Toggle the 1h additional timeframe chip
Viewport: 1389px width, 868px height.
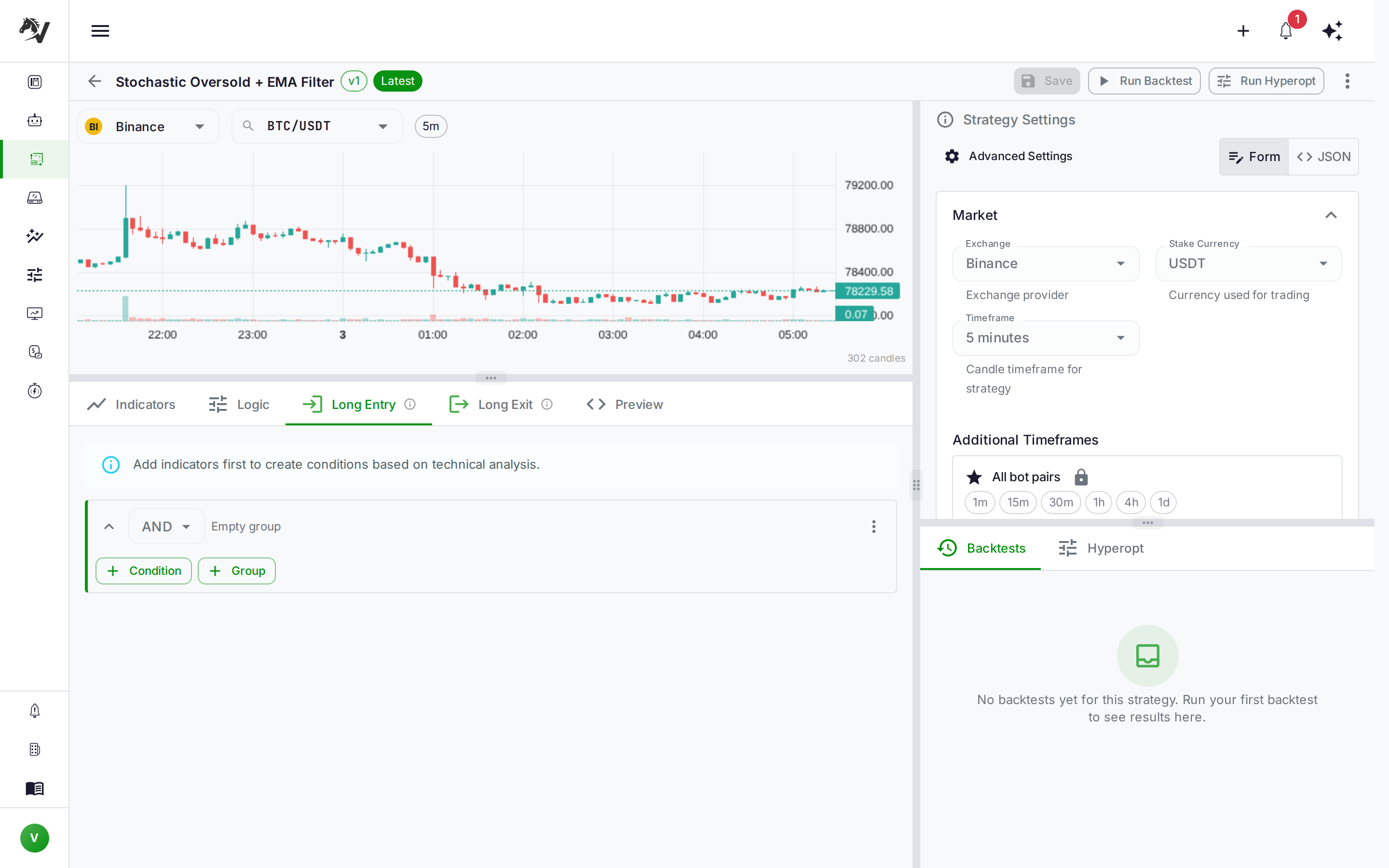pyautogui.click(x=1099, y=502)
